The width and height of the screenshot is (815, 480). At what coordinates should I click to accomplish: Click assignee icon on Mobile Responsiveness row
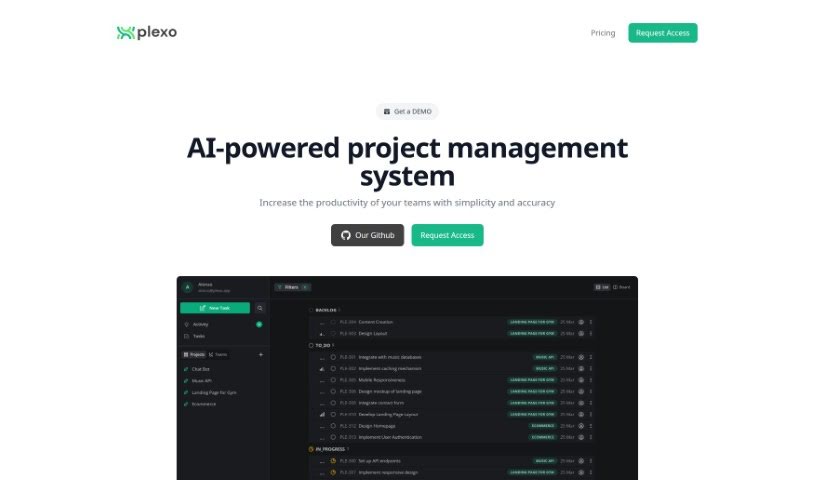coord(581,380)
